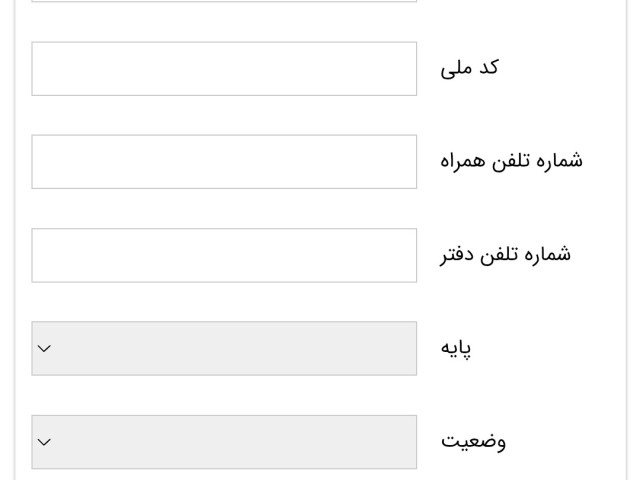Place cursor in the national code box
This screenshot has height=480, width=640.
[x=224, y=68]
